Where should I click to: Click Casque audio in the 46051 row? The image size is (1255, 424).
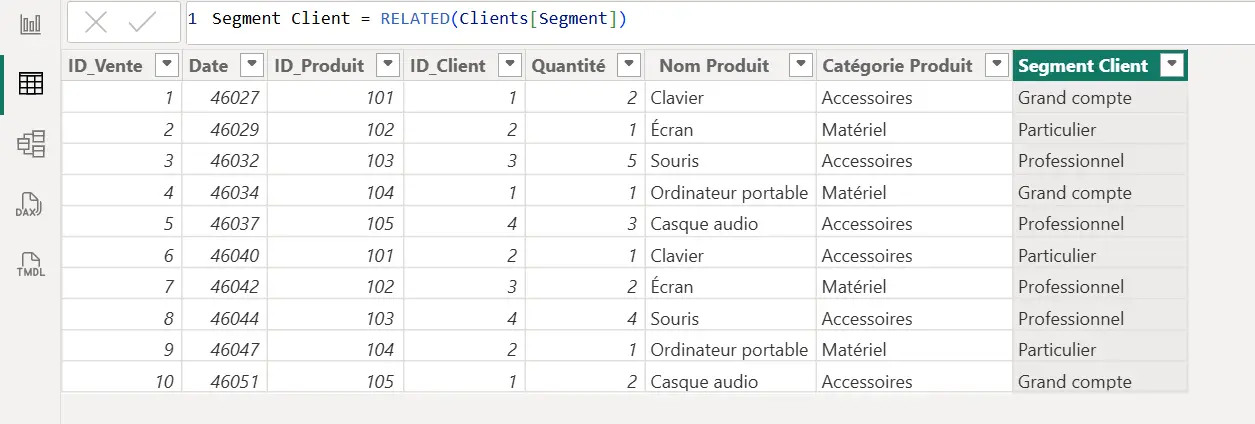pyautogui.click(x=704, y=382)
